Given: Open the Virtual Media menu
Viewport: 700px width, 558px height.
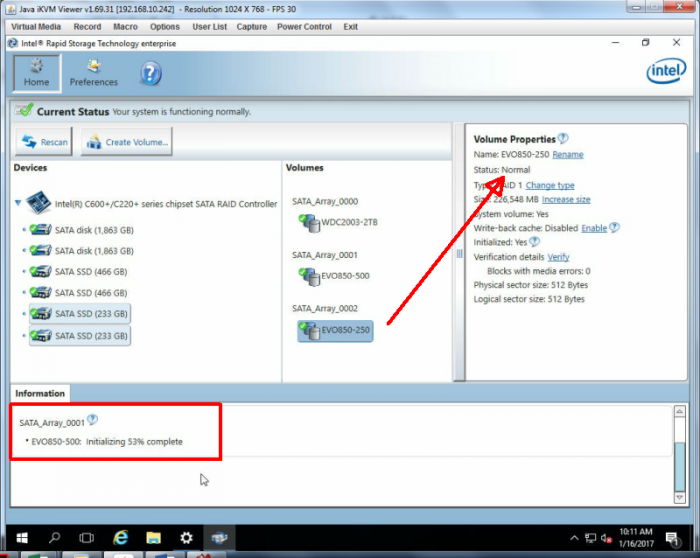Looking at the screenshot, I should pos(36,27).
